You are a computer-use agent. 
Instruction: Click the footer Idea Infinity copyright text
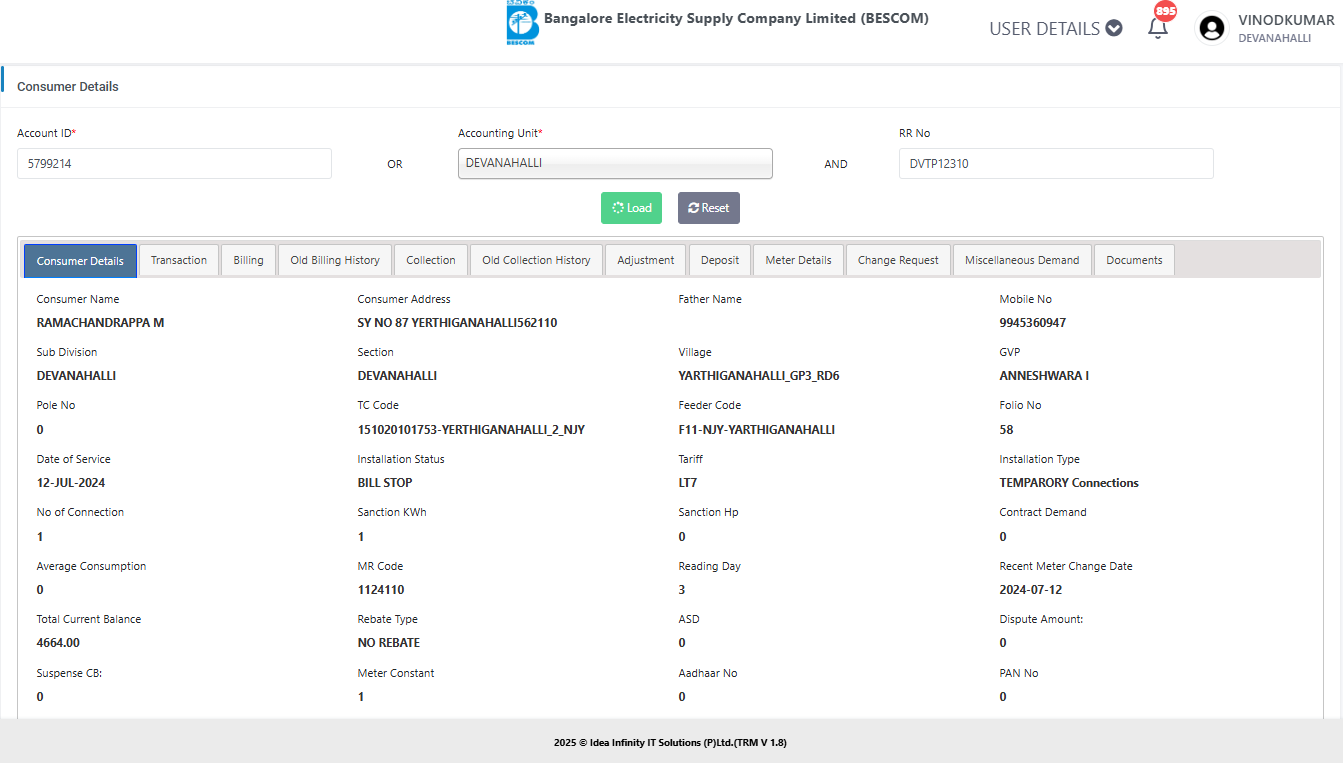[x=670, y=743]
